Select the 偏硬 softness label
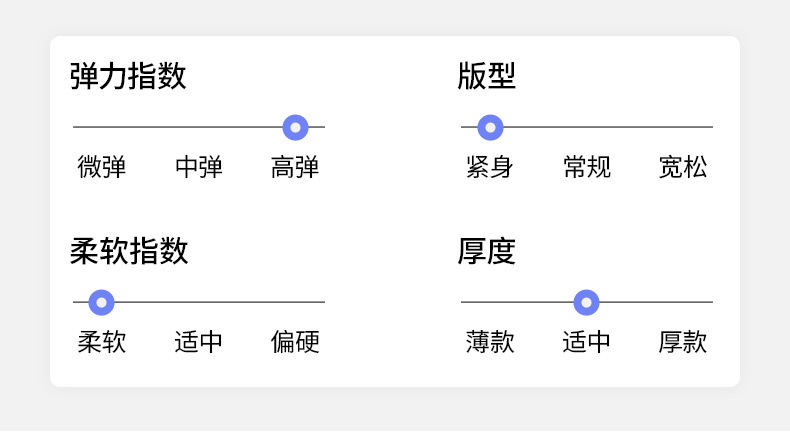Viewport: 790px width, 432px height. coord(295,342)
